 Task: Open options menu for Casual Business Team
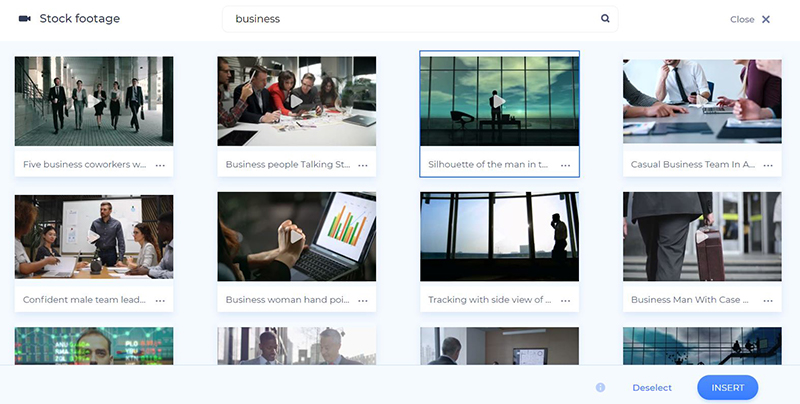[768, 165]
